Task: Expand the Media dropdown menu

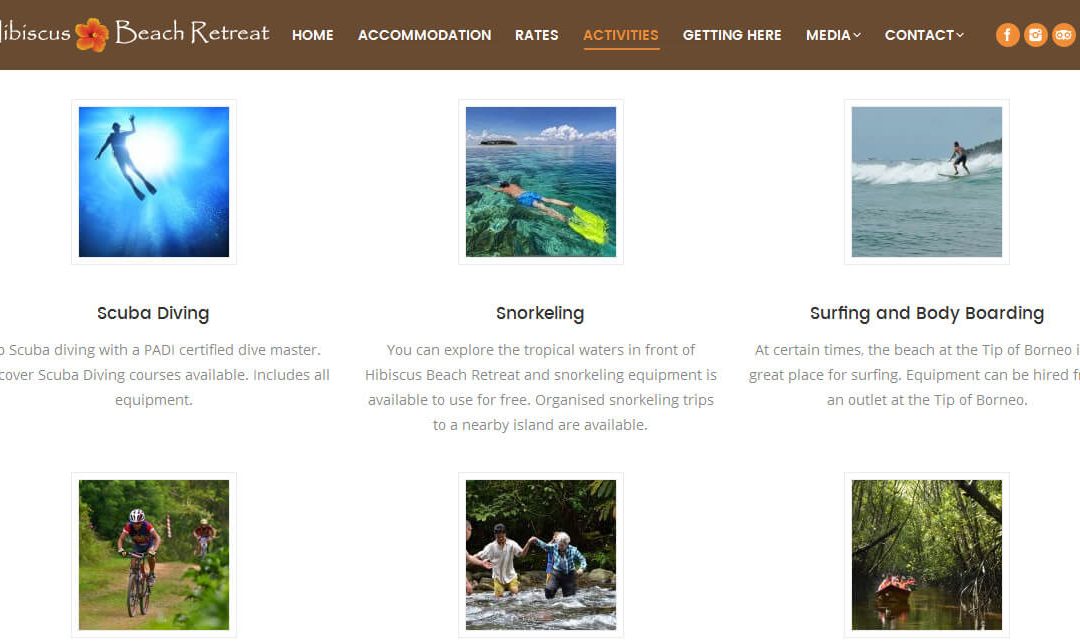Action: [833, 35]
